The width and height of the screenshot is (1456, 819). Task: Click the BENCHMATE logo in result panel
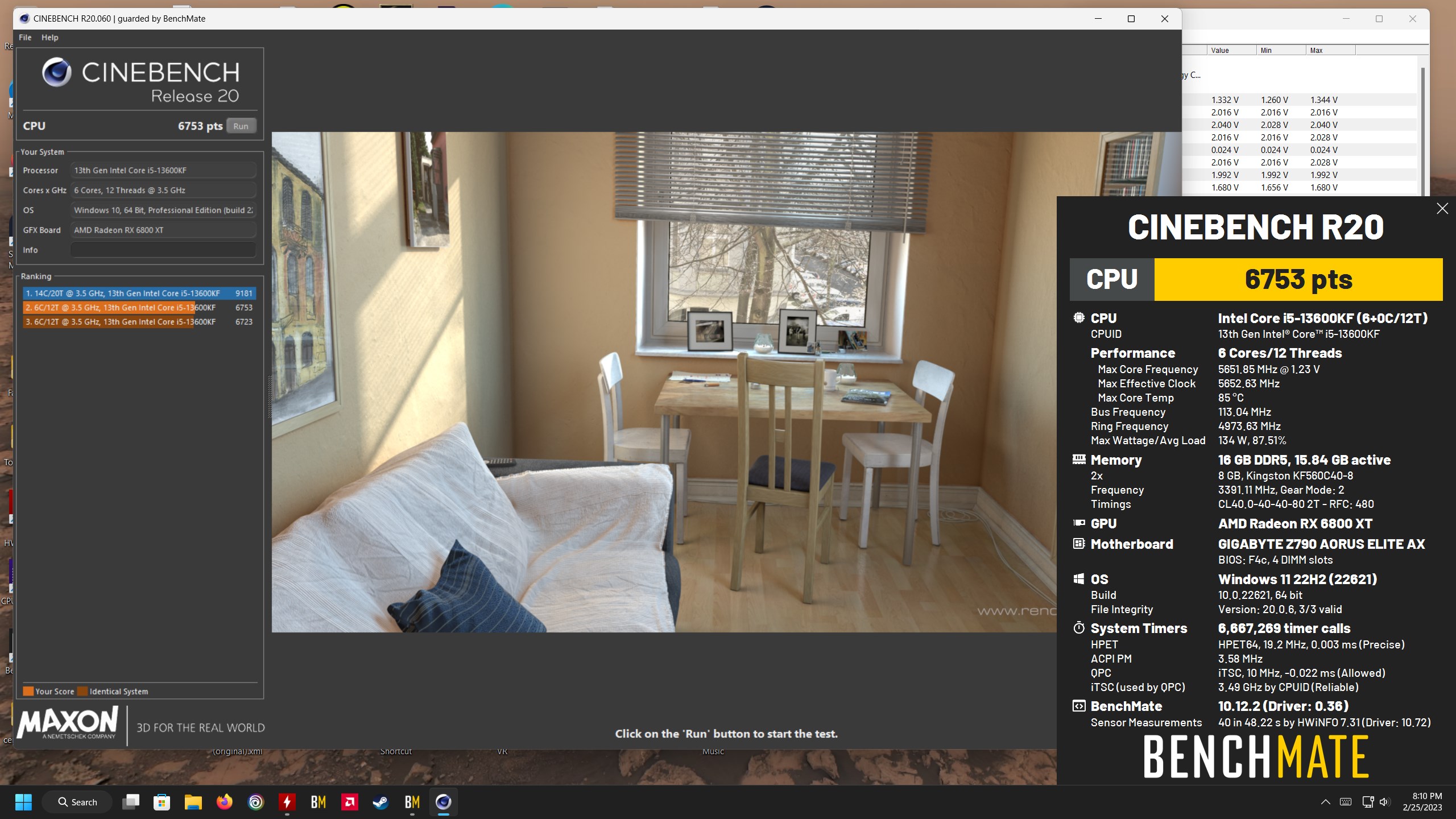1256,756
